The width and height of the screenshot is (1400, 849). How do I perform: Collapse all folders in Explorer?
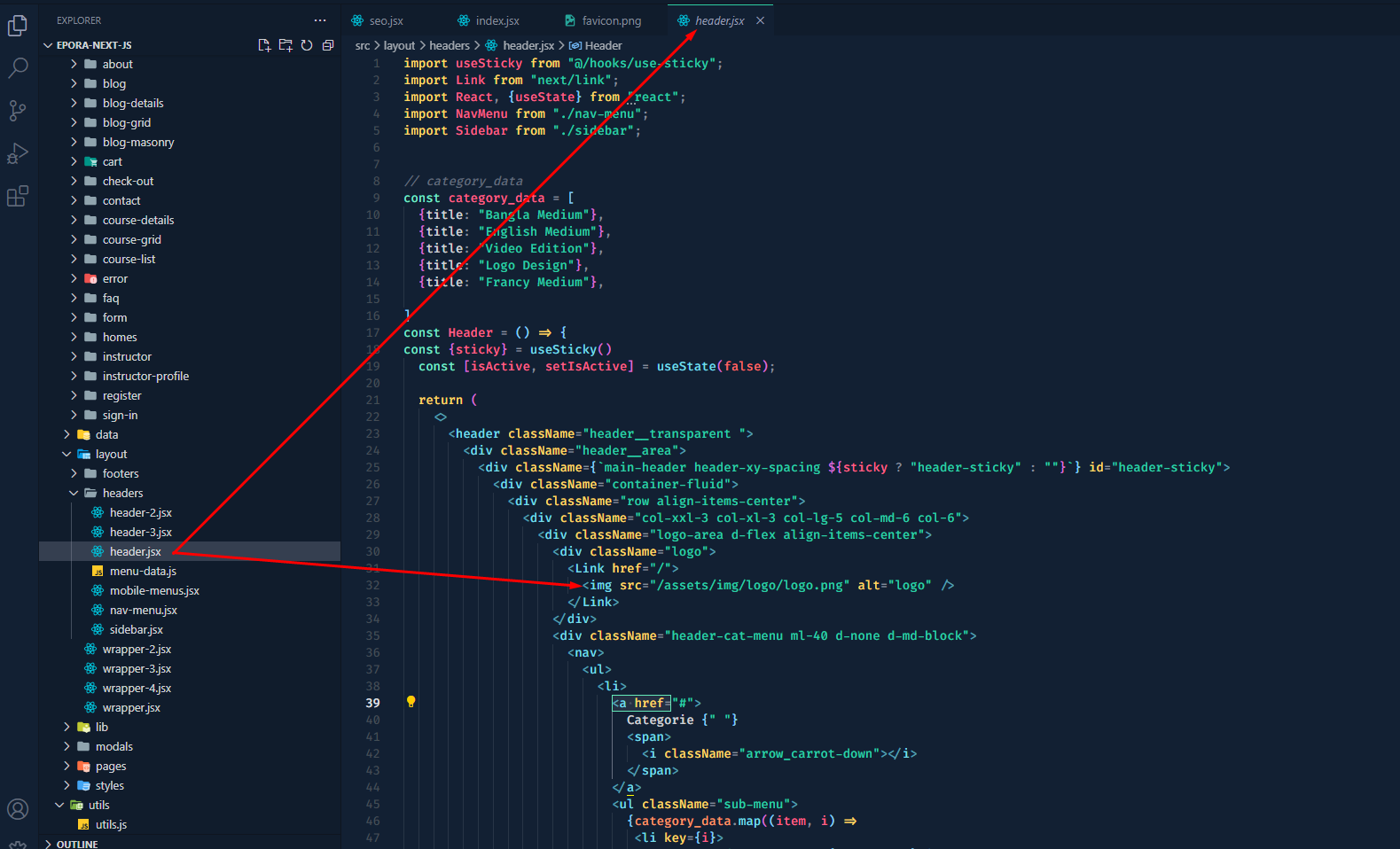[328, 45]
